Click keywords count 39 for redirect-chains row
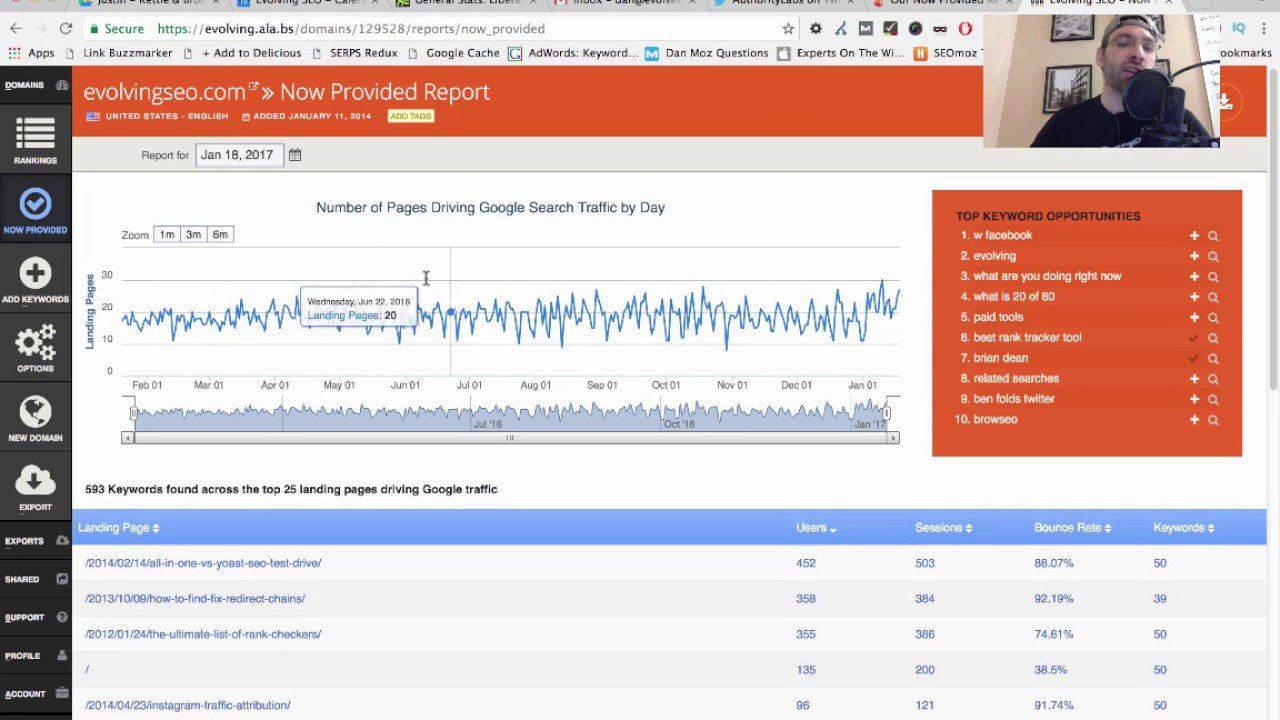The height and width of the screenshot is (720, 1280). [1160, 599]
